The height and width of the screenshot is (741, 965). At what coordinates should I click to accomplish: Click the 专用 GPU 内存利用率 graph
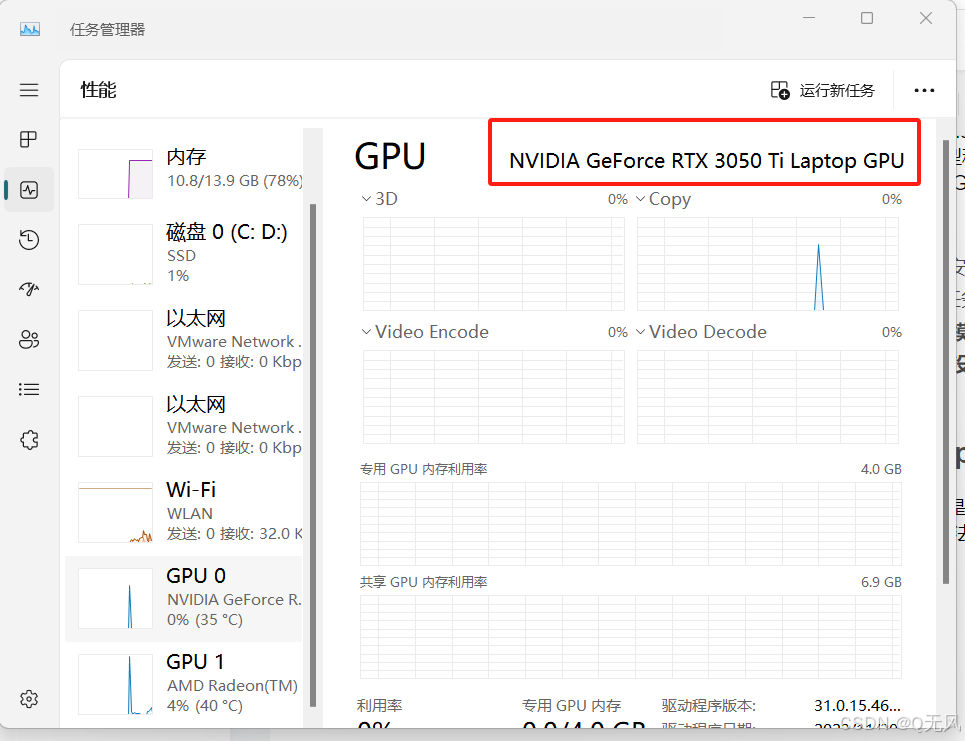coord(631,524)
